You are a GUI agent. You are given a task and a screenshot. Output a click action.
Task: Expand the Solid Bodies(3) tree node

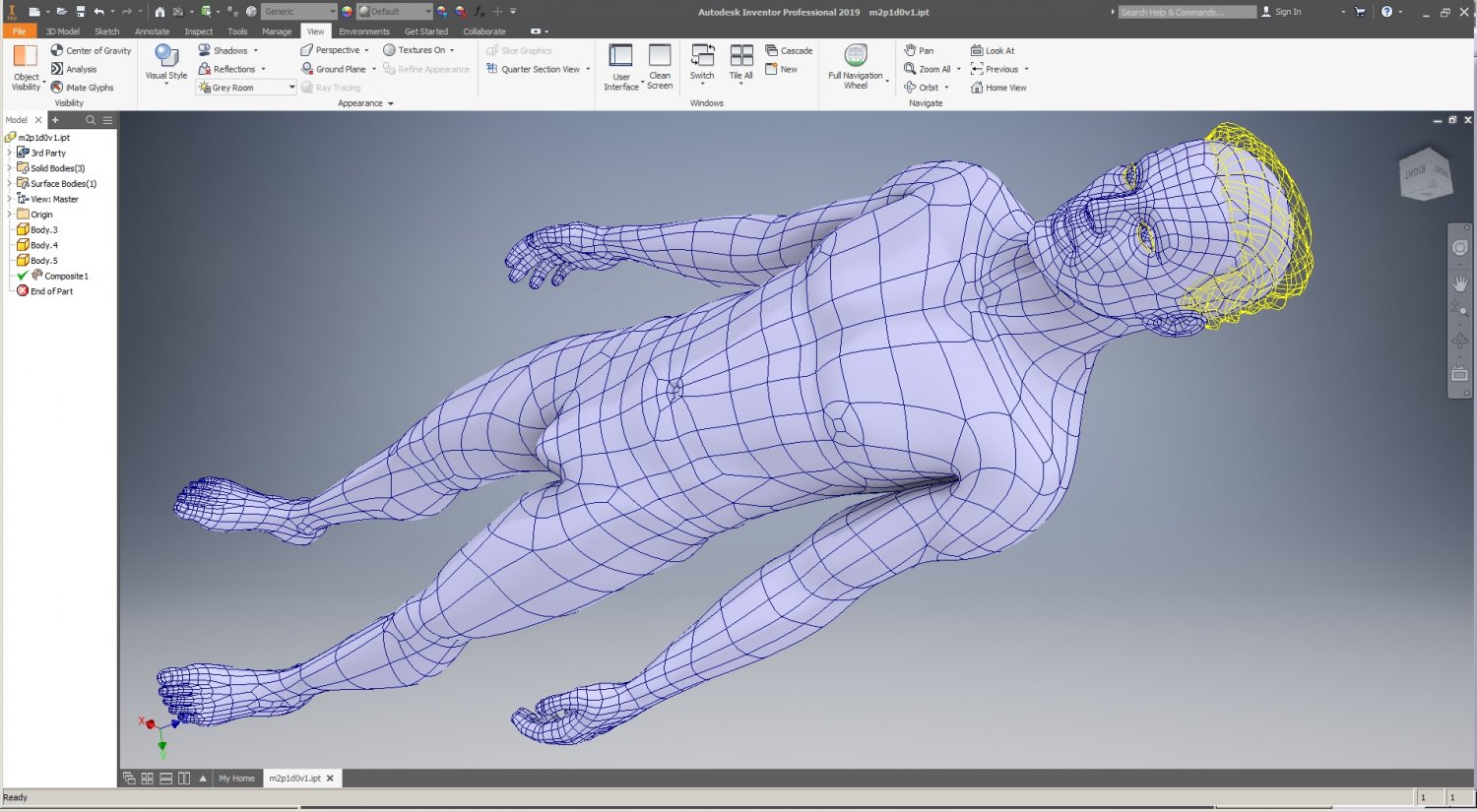[10, 168]
